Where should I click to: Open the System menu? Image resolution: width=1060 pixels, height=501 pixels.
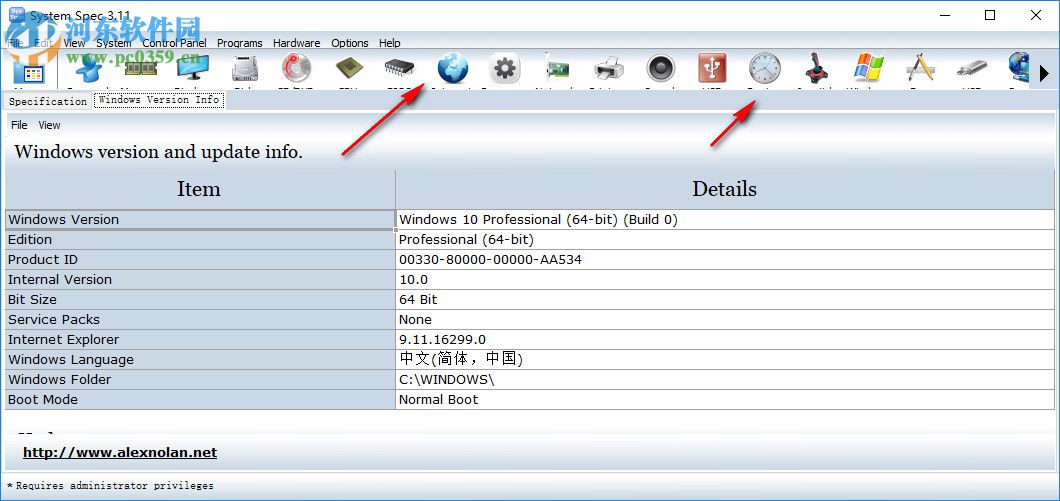tap(114, 43)
